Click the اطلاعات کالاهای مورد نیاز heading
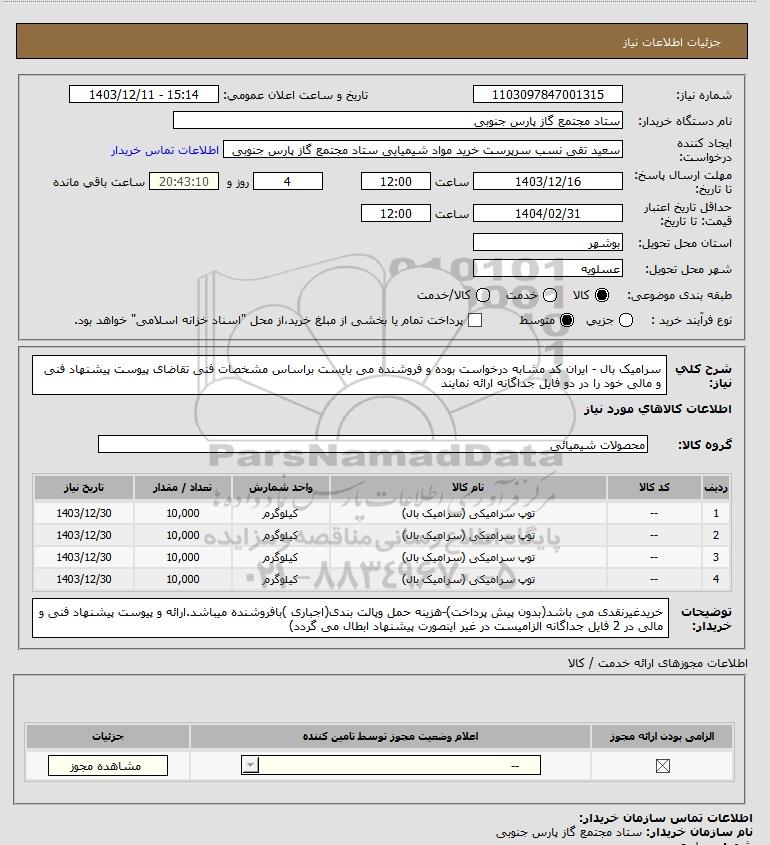Image resolution: width=770 pixels, height=845 pixels. 657,409
